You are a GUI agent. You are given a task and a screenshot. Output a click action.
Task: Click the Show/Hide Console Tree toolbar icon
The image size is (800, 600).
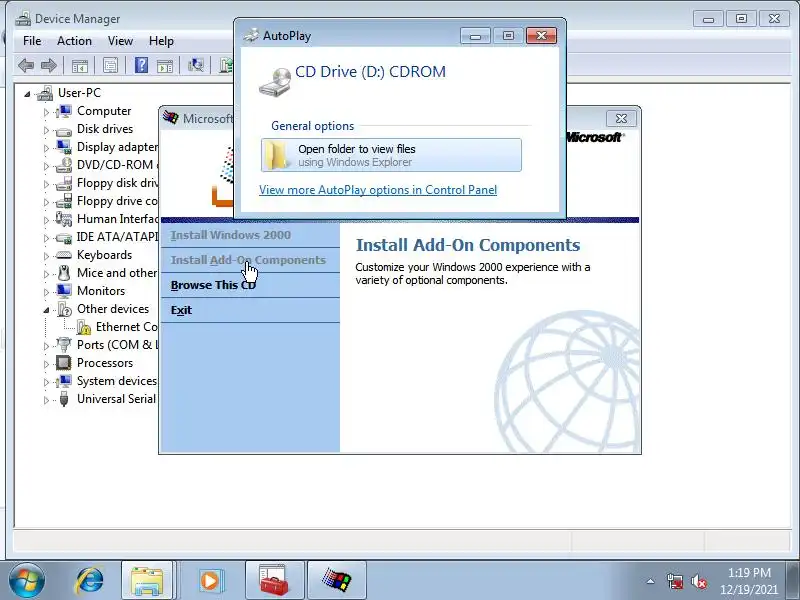click(80, 65)
